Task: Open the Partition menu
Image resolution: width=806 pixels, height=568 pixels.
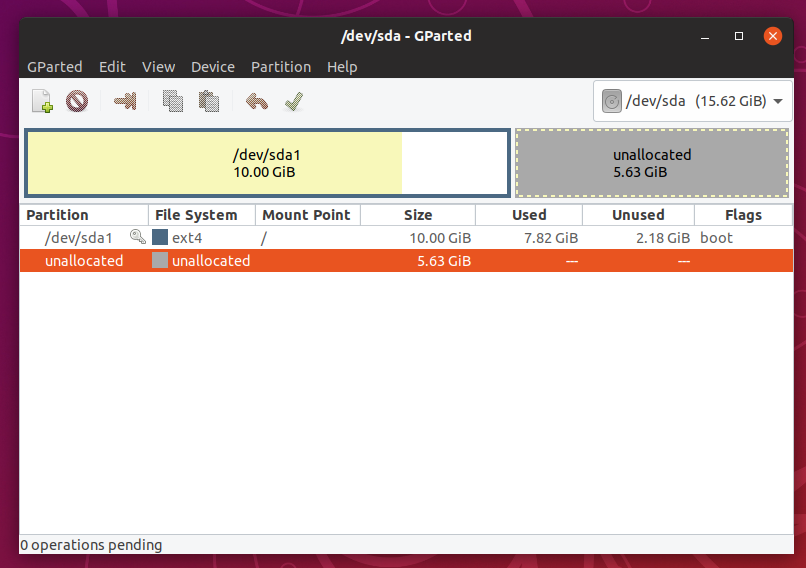Action: [x=281, y=67]
